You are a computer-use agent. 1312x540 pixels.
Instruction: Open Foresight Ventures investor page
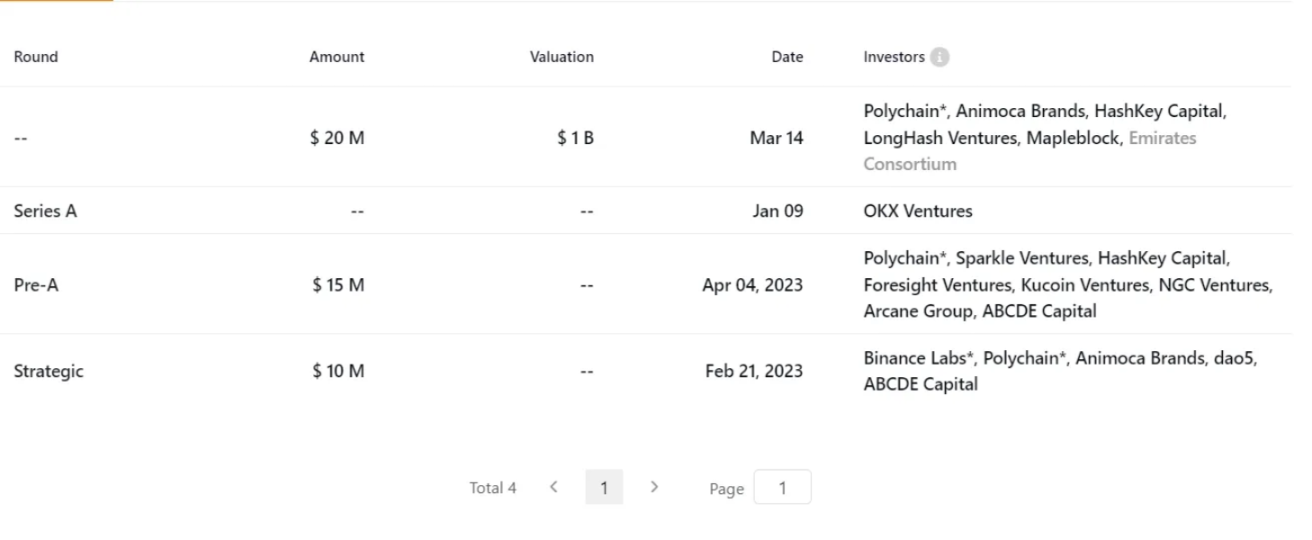click(937, 285)
